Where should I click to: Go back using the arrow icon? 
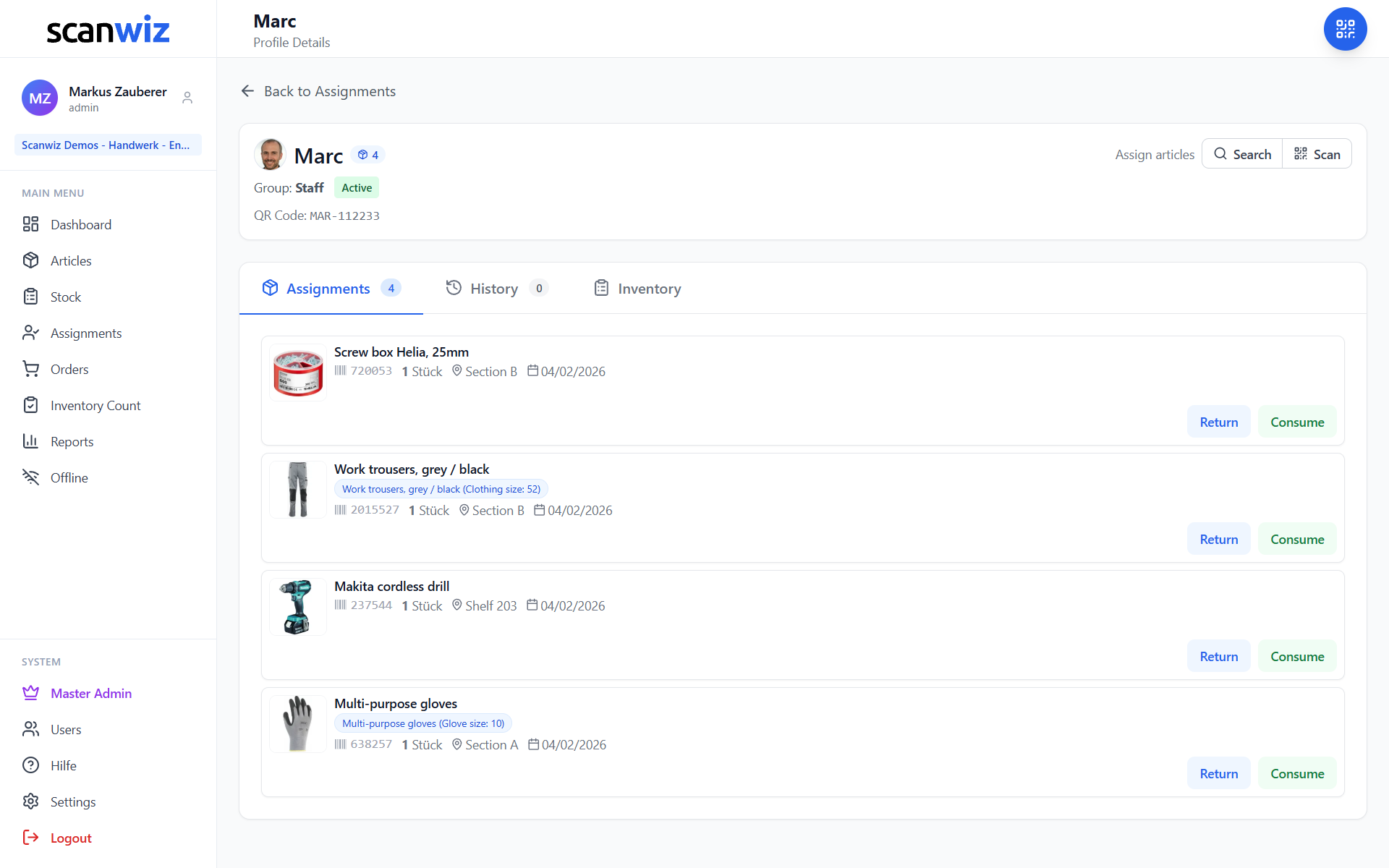pos(247,91)
